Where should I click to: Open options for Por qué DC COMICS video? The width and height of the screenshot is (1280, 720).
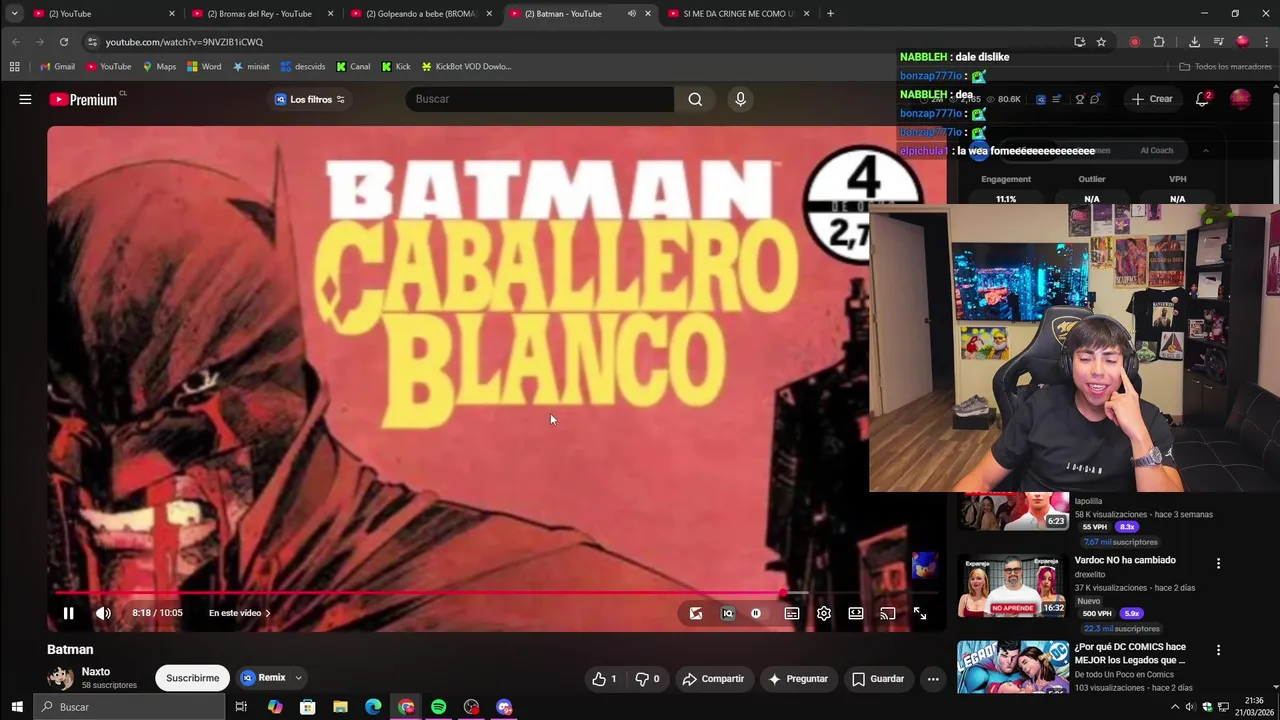click(1218, 650)
